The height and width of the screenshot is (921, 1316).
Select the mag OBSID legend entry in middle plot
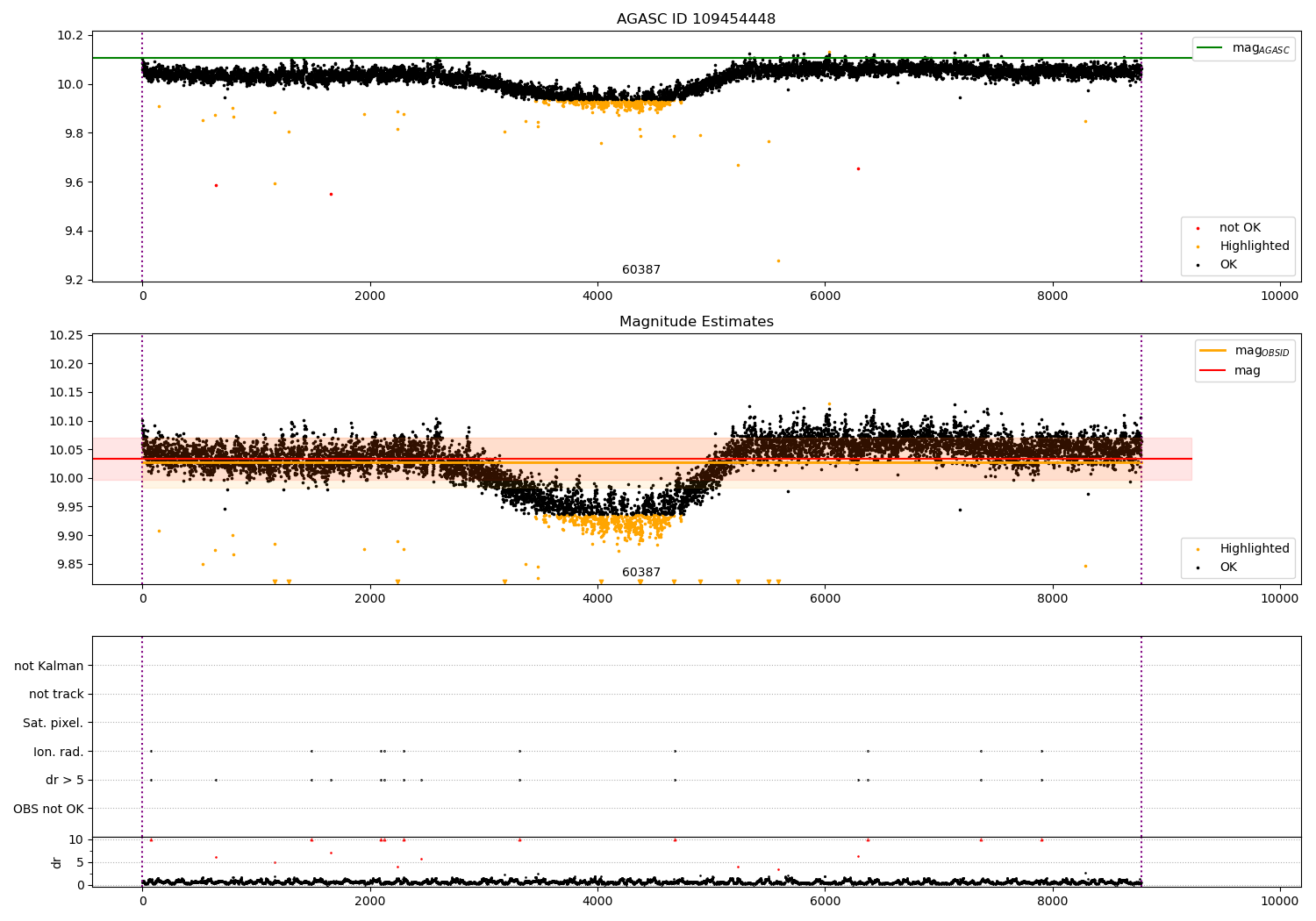tap(1245, 351)
